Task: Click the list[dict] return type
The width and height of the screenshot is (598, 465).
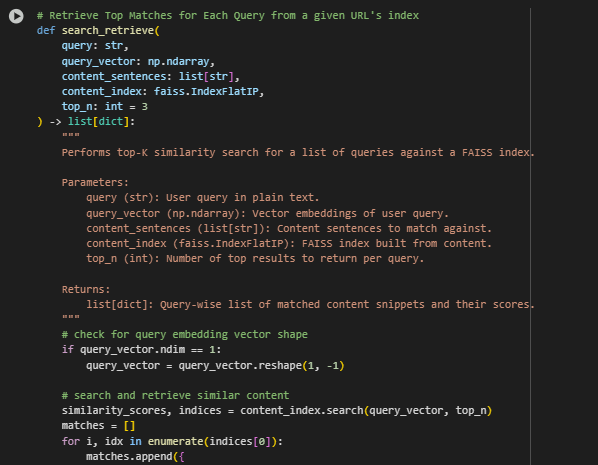Action: tap(99, 122)
